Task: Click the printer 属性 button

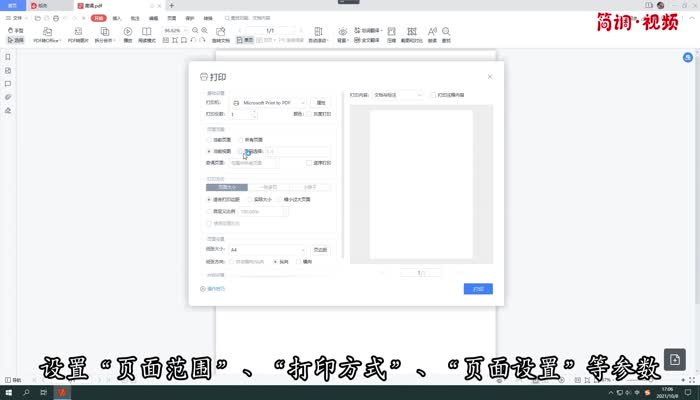Action: click(x=321, y=102)
